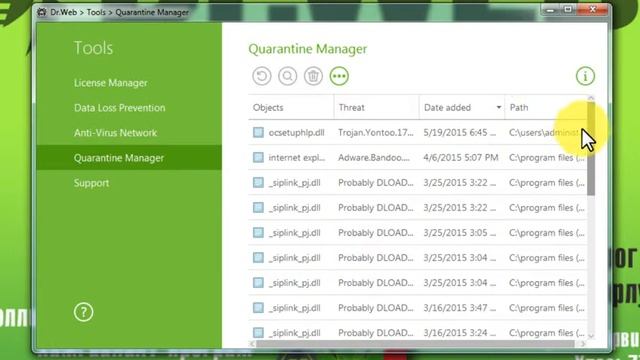Open License Manager in sidebar

[111, 83]
